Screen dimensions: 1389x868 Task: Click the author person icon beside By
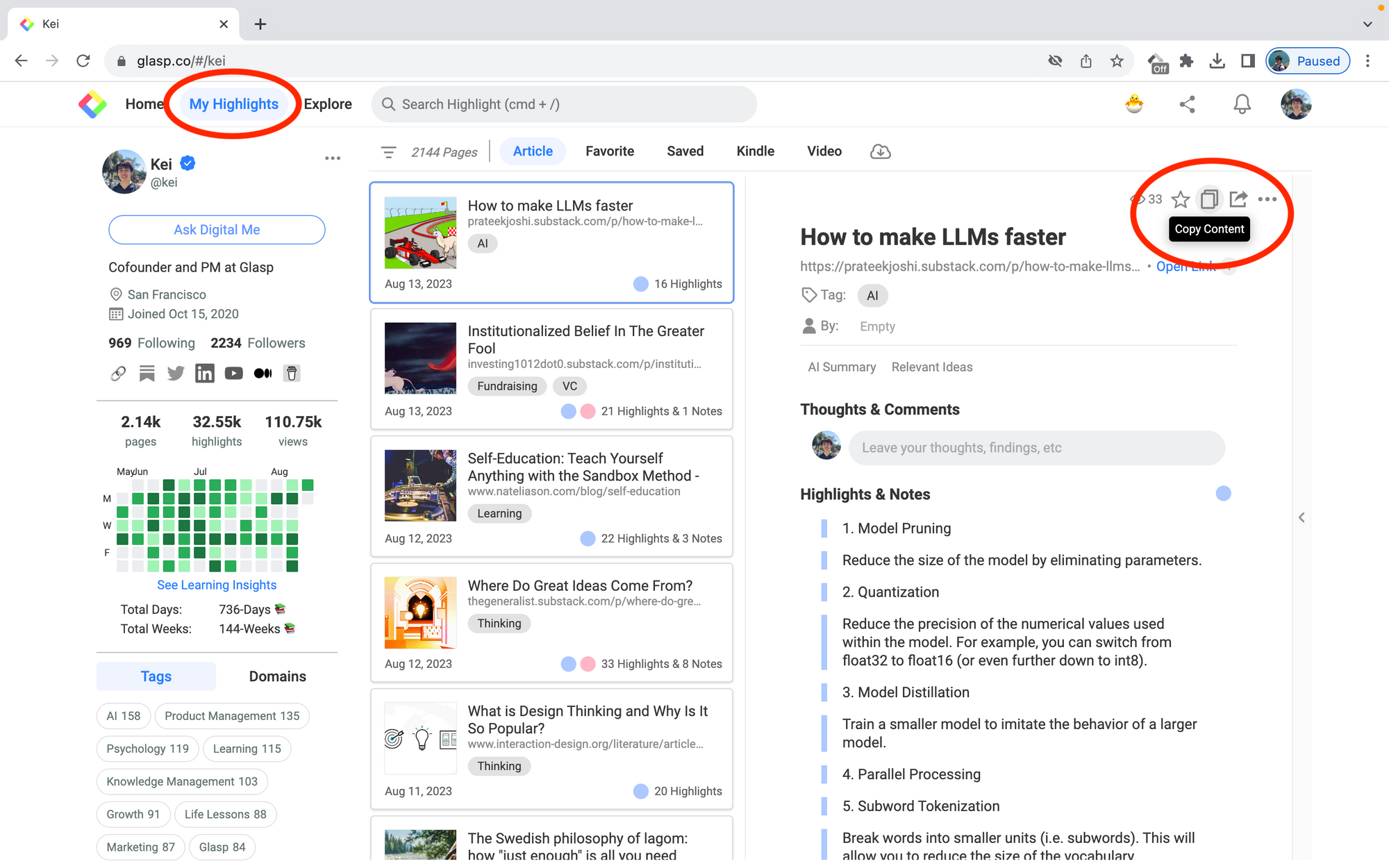tap(809, 326)
